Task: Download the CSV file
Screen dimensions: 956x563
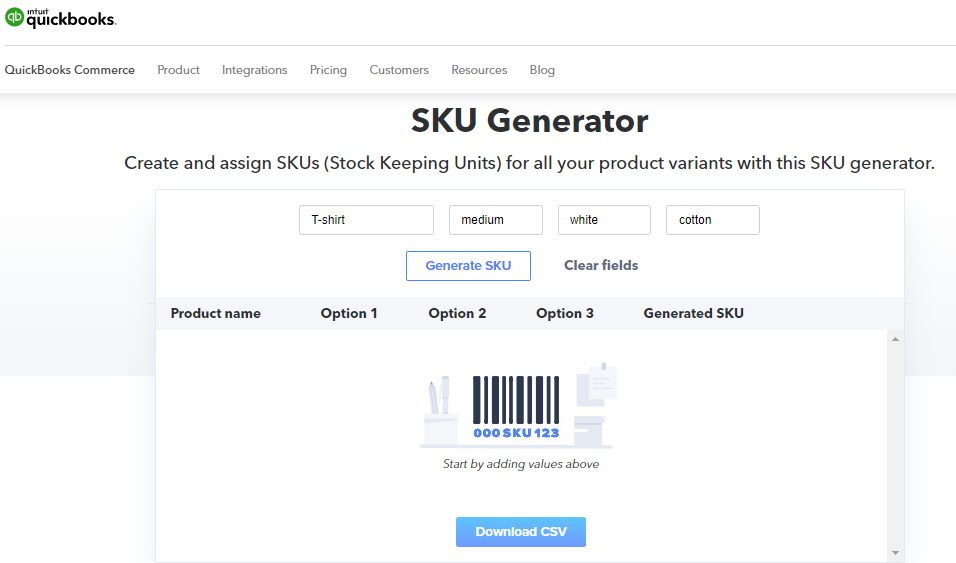Action: pos(521,532)
